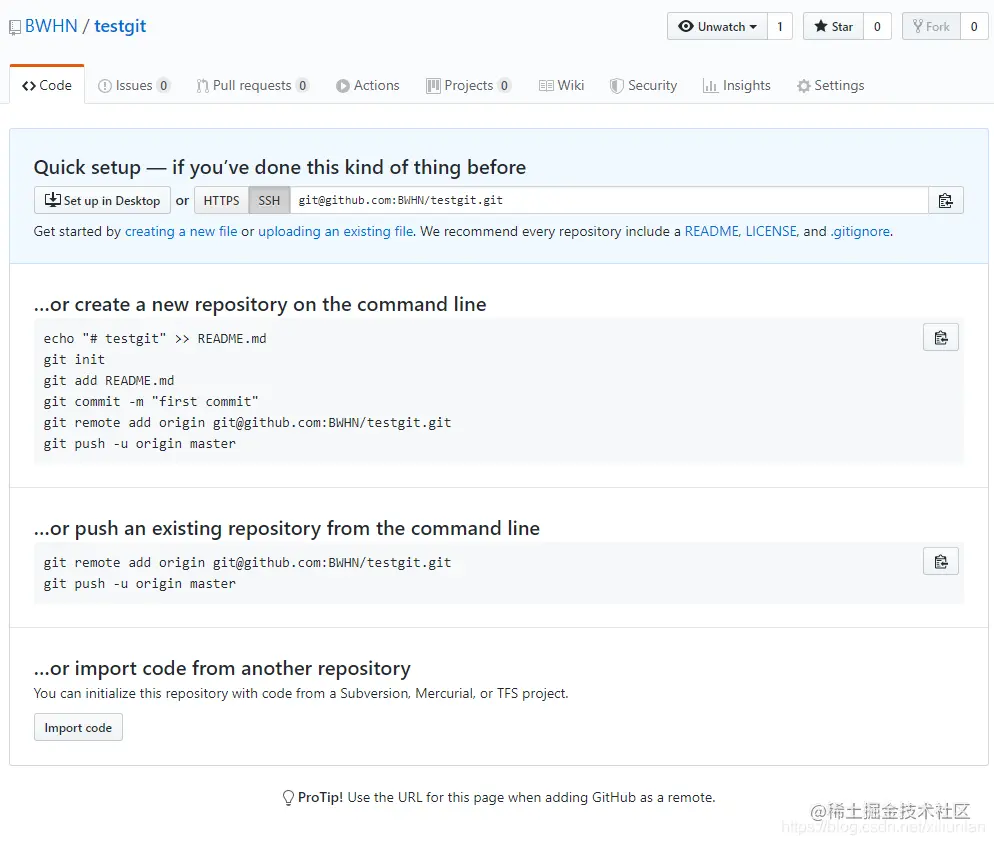Copy the new repository commands to clipboard
994x845 pixels.
tap(940, 338)
